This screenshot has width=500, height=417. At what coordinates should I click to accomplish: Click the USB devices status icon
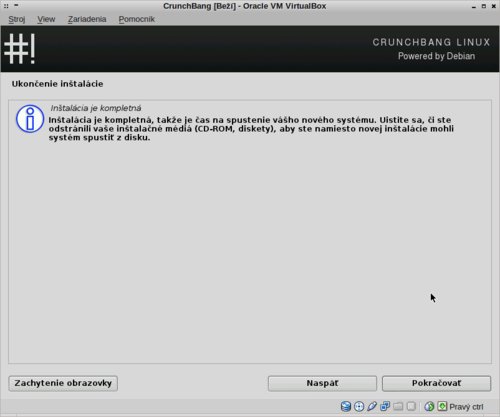pos(372,406)
